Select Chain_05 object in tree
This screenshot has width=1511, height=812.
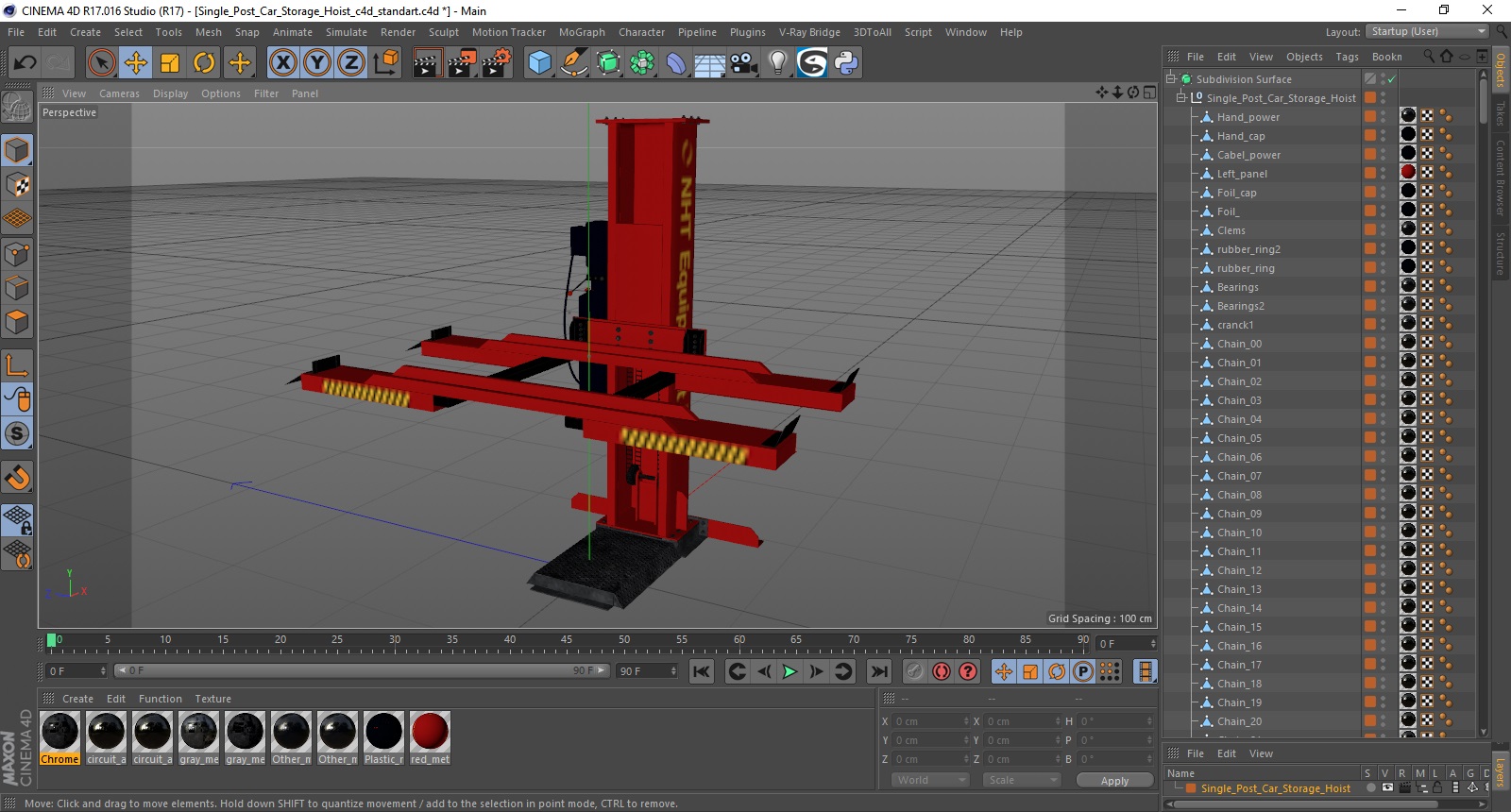point(1239,438)
